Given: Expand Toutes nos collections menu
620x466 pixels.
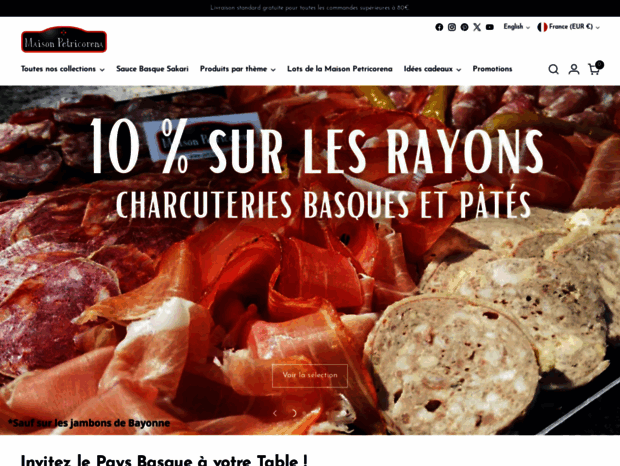Looking at the screenshot, I should point(63,69).
